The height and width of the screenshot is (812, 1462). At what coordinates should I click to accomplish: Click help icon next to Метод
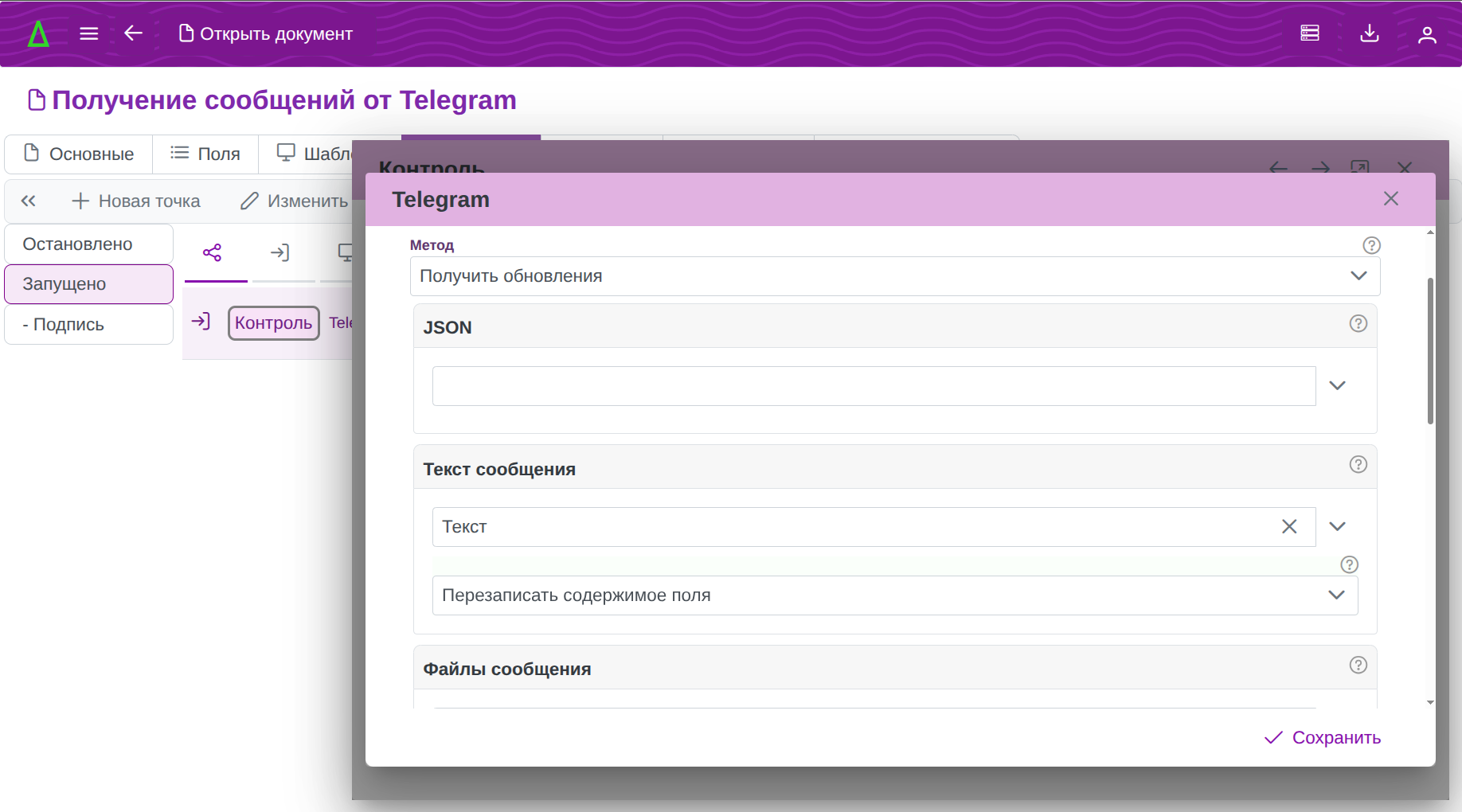pos(1371,245)
